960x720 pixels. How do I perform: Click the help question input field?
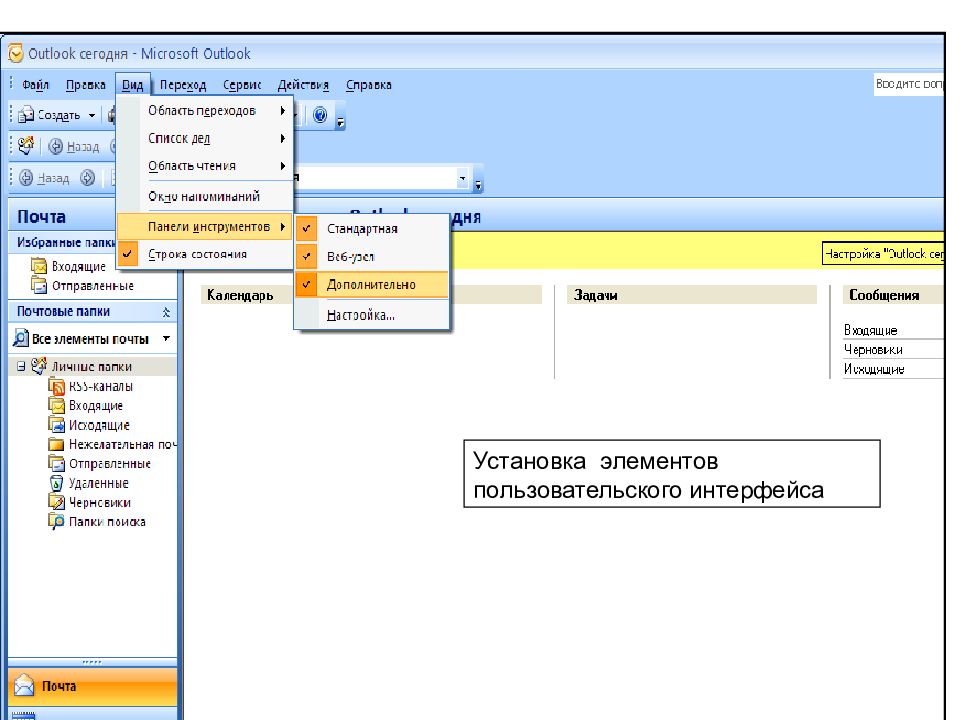909,84
